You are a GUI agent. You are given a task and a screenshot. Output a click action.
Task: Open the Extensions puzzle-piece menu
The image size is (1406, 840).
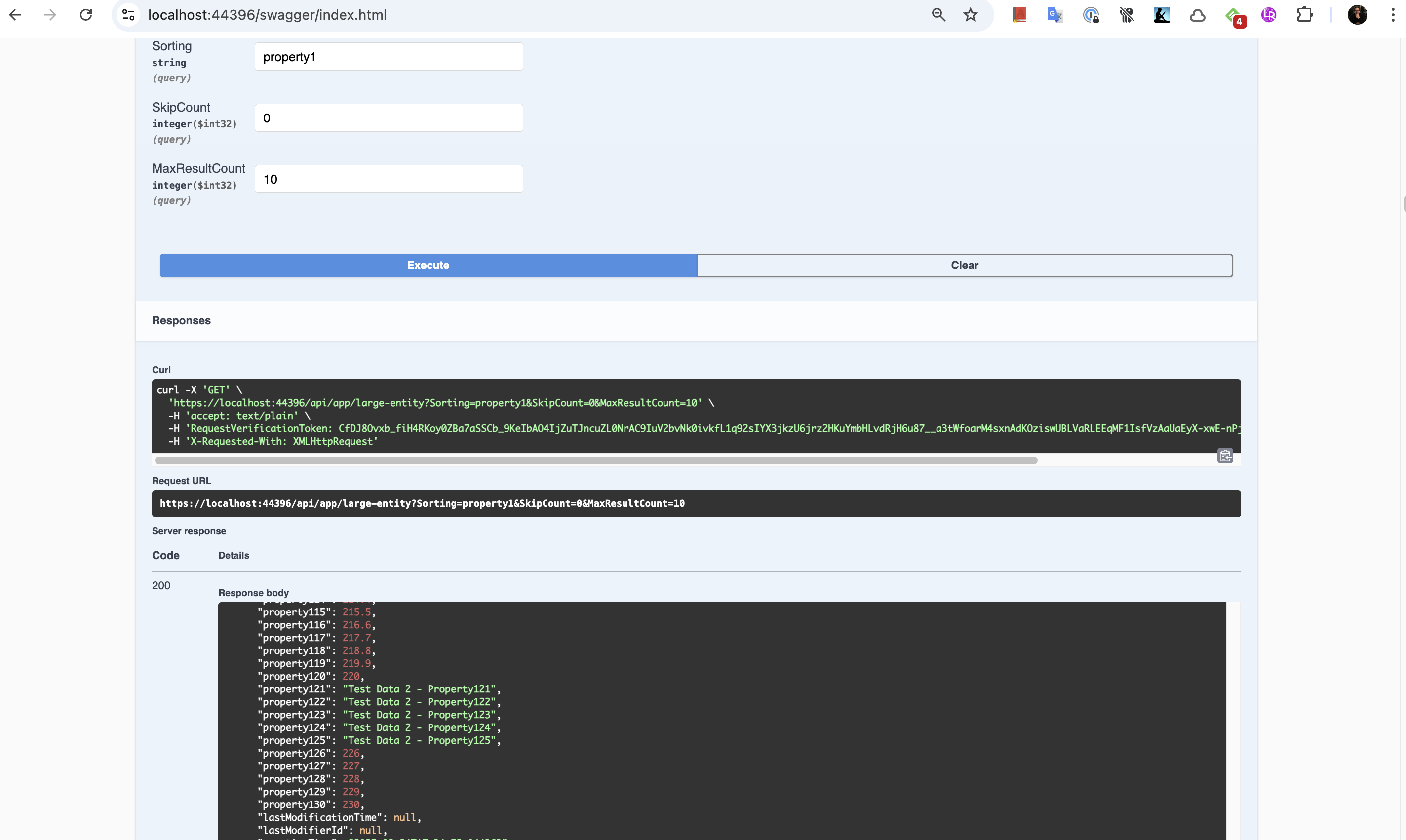(1304, 15)
